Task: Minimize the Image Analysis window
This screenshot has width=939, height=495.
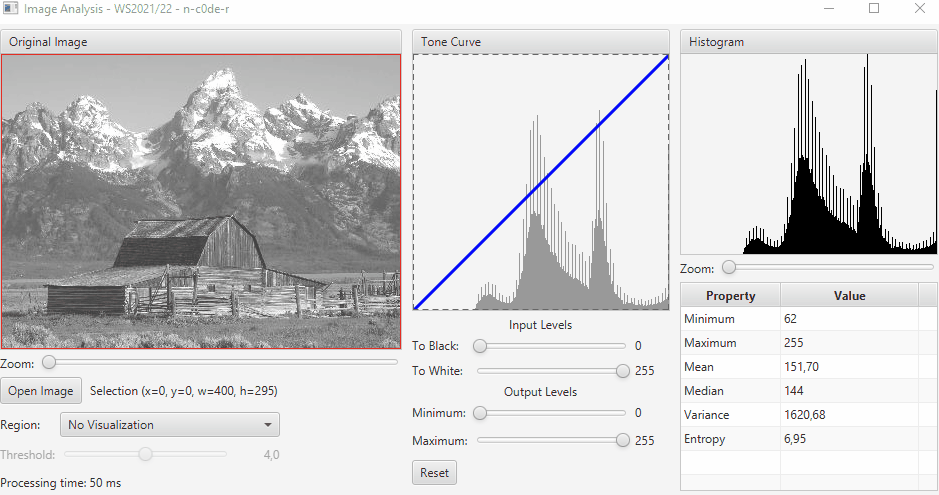Action: click(829, 8)
